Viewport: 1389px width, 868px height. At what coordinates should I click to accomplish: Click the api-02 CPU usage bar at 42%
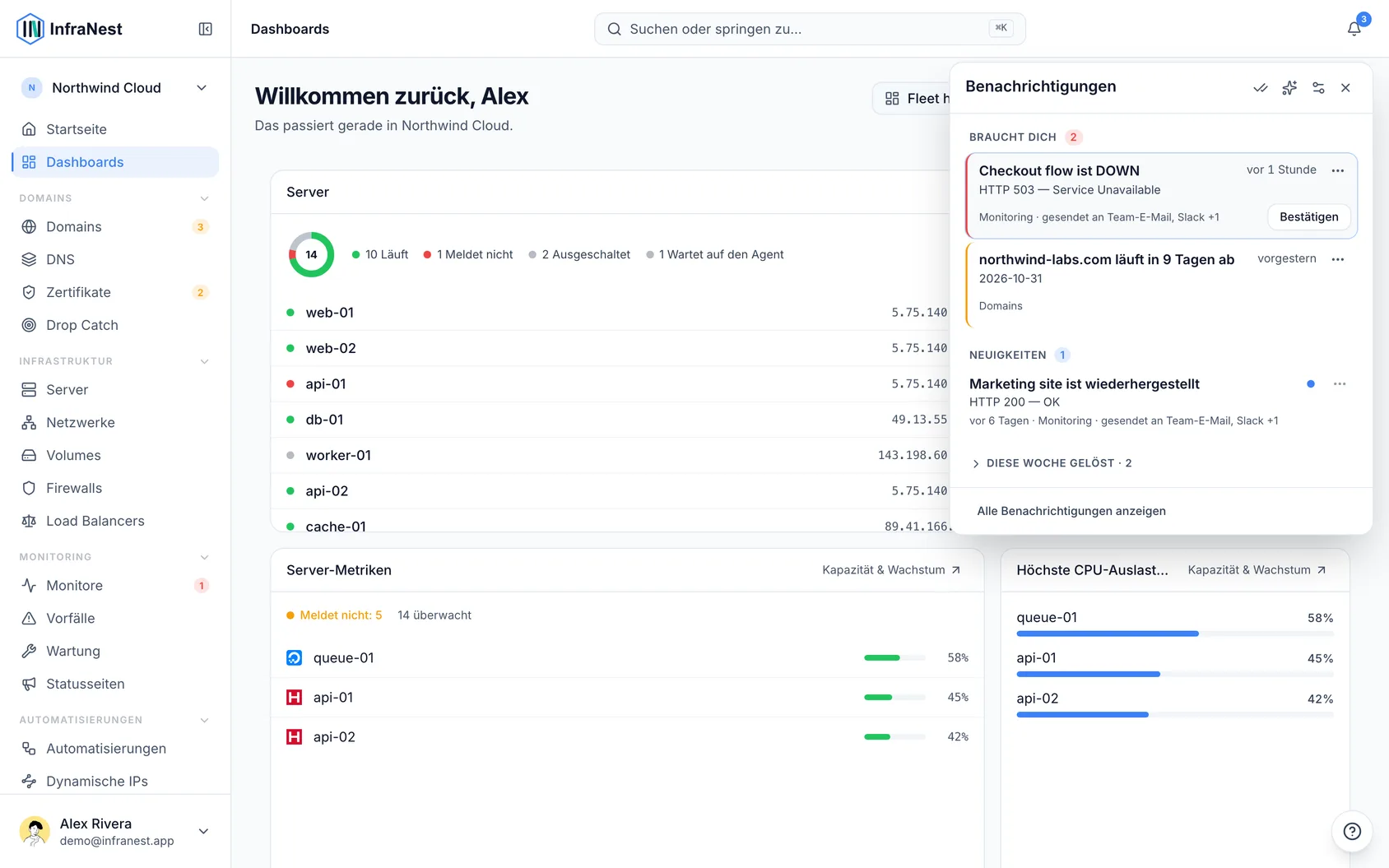click(x=1175, y=715)
